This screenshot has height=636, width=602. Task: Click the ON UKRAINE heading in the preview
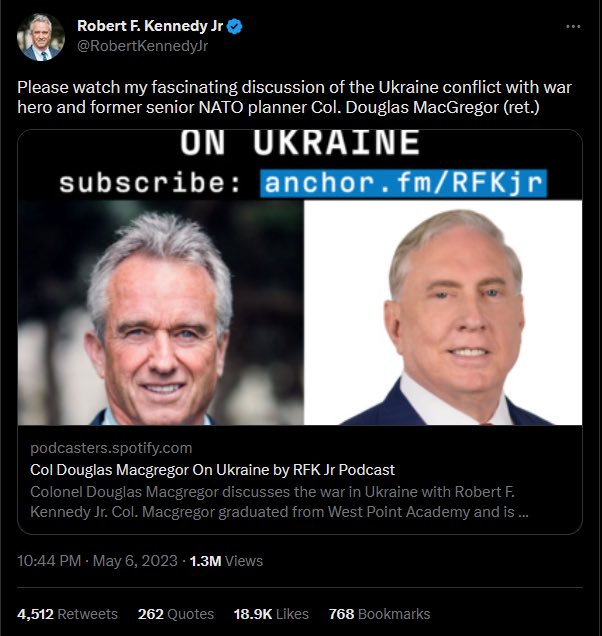tap(300, 144)
